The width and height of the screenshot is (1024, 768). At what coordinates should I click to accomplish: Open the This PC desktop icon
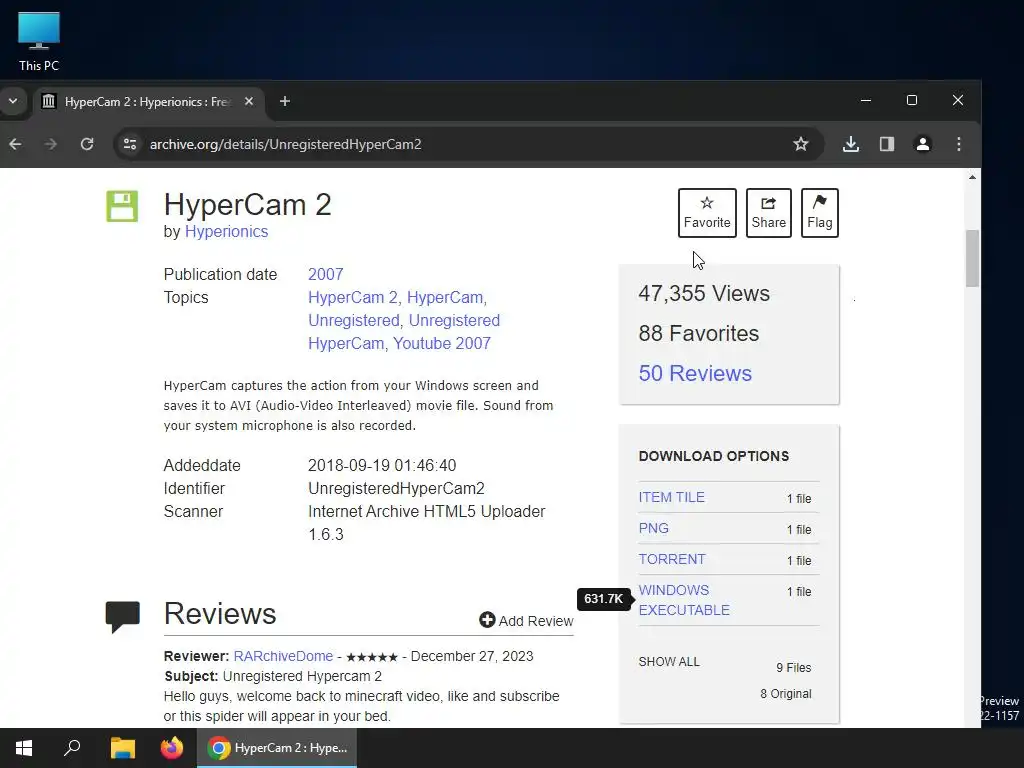(39, 42)
